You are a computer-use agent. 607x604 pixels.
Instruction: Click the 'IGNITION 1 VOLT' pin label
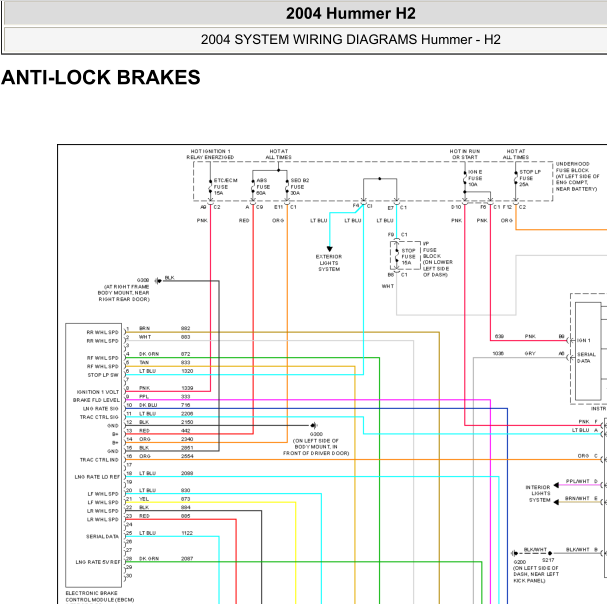pyautogui.click(x=98, y=392)
